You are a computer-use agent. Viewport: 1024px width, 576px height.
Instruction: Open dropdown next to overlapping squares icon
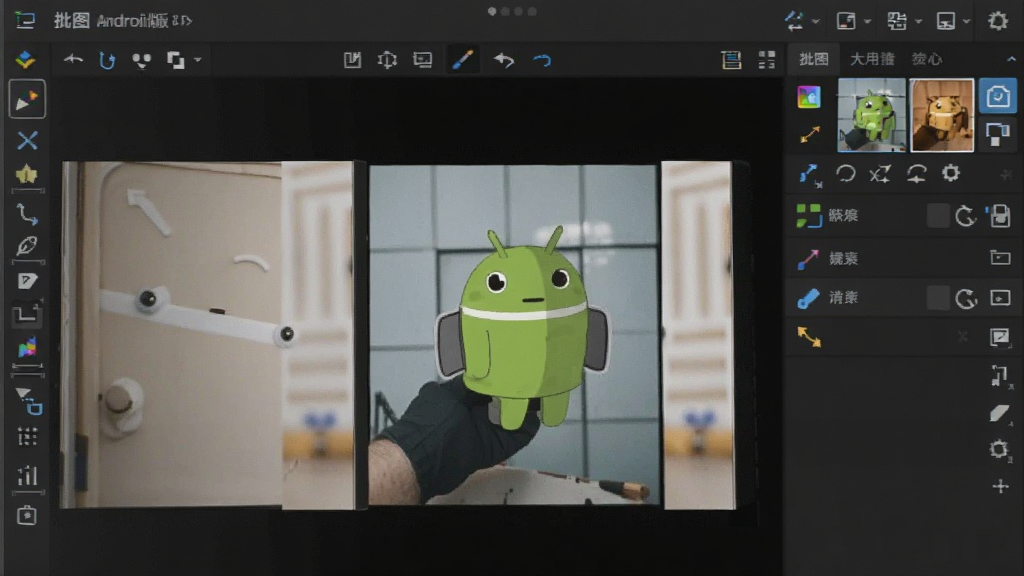198,60
